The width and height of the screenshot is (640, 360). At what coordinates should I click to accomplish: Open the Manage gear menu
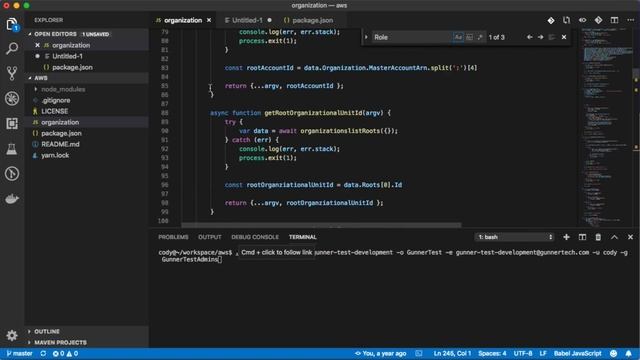click(12, 335)
